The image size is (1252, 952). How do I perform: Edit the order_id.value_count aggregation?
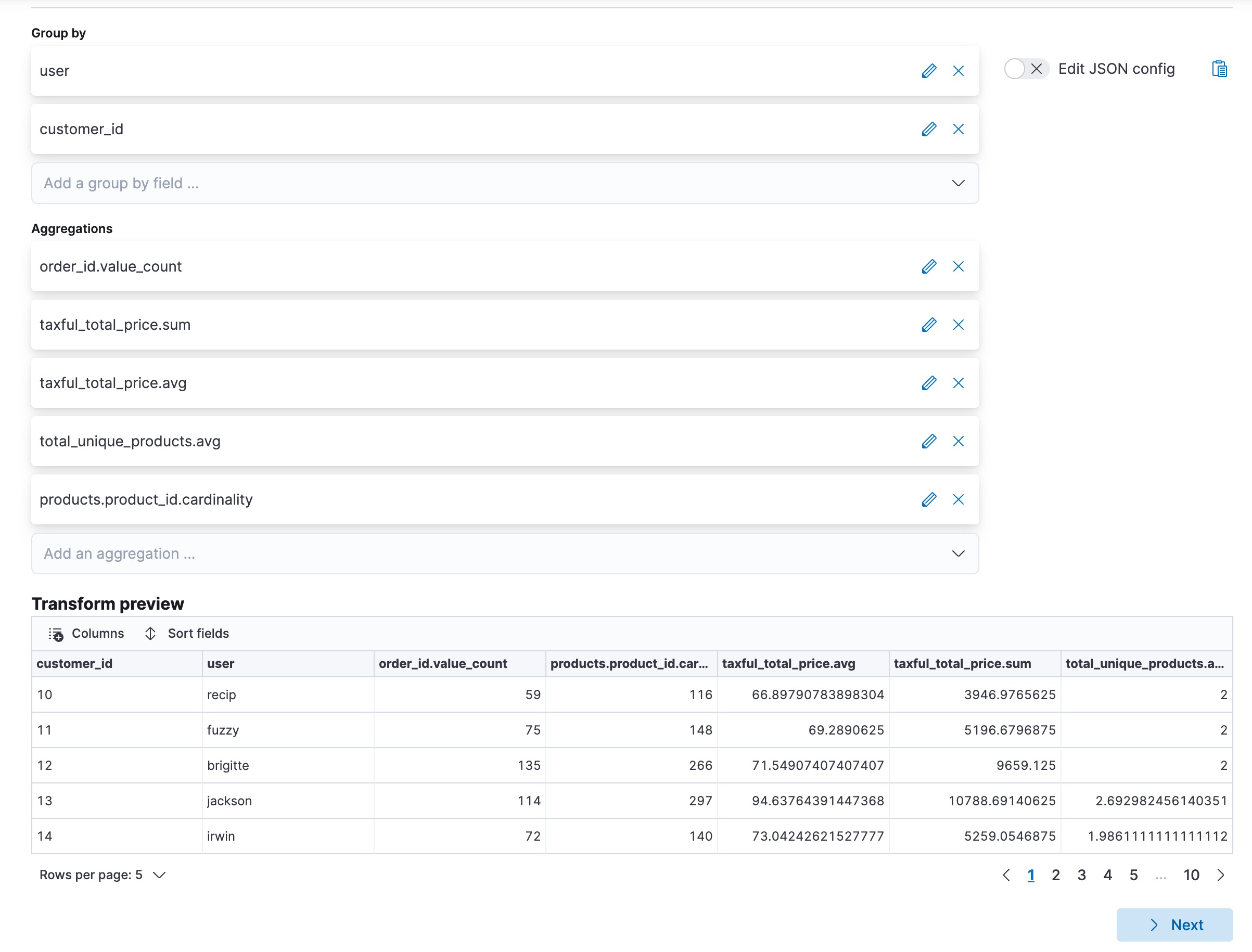click(928, 266)
